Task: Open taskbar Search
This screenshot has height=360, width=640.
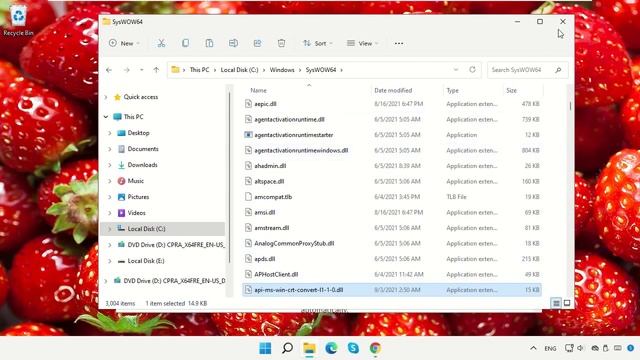Action: pyautogui.click(x=287, y=348)
